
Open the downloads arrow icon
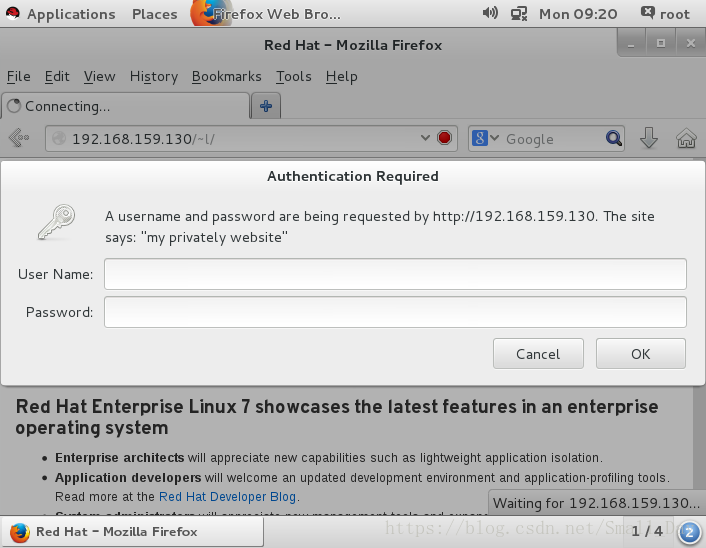pyautogui.click(x=648, y=138)
